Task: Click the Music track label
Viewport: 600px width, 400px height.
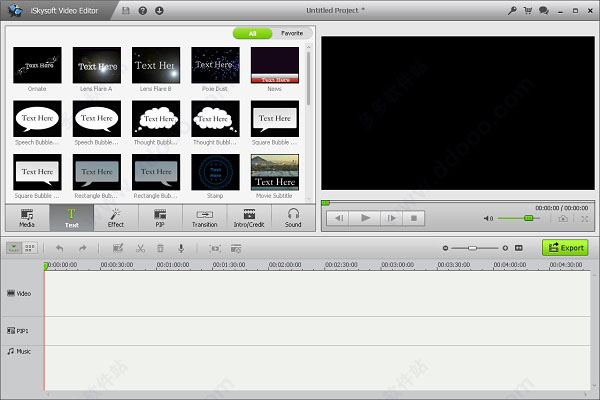Action: (x=19, y=351)
